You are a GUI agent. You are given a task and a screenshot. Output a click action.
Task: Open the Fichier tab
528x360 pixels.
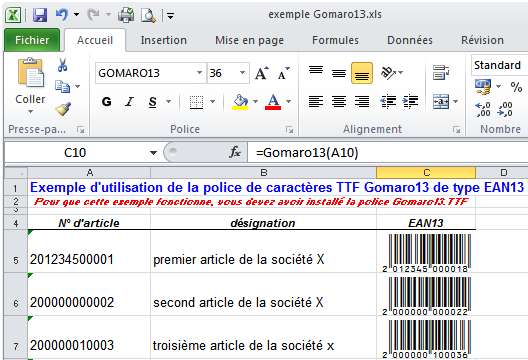coord(32,40)
